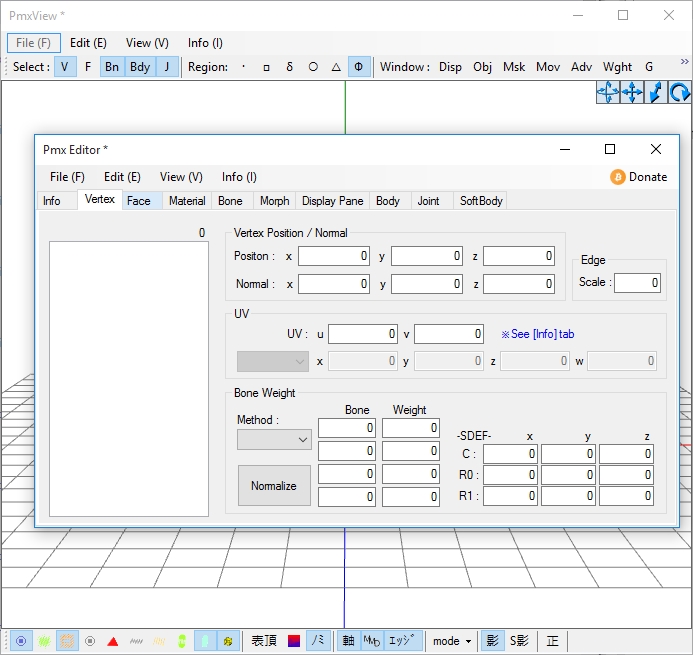Viewport: 693px width, 655px height.
Task: Select the δ lasso Region mode icon
Action: [x=289, y=67]
